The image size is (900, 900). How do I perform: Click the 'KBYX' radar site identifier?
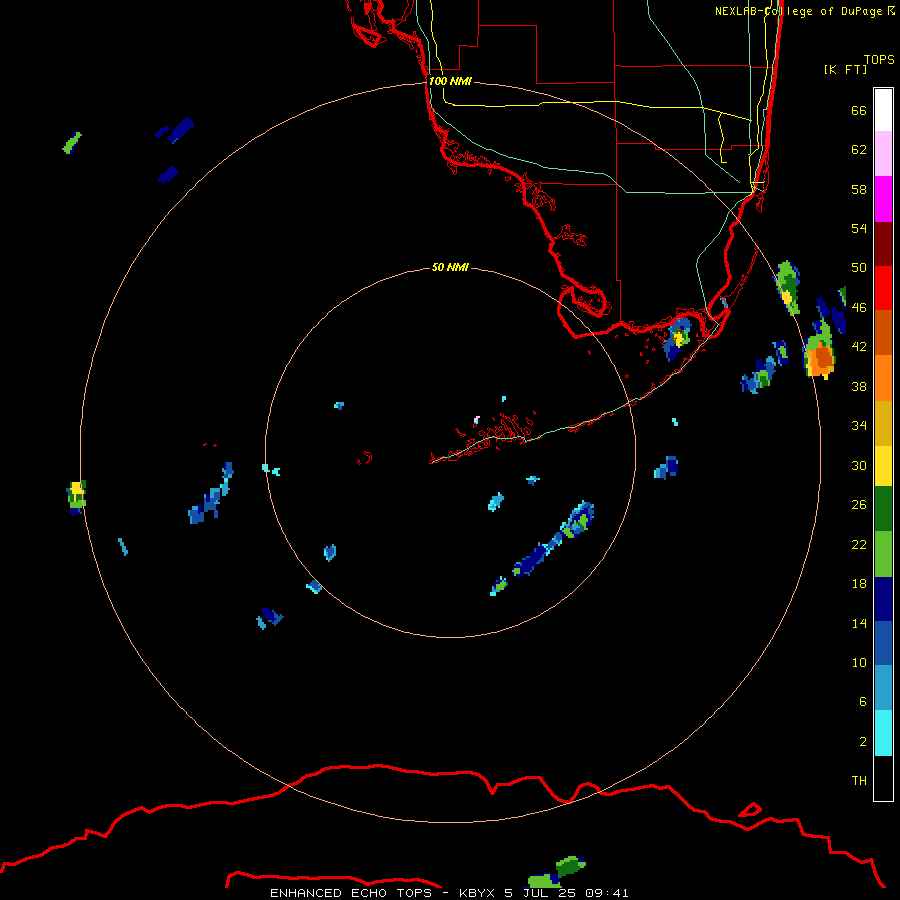click(476, 893)
